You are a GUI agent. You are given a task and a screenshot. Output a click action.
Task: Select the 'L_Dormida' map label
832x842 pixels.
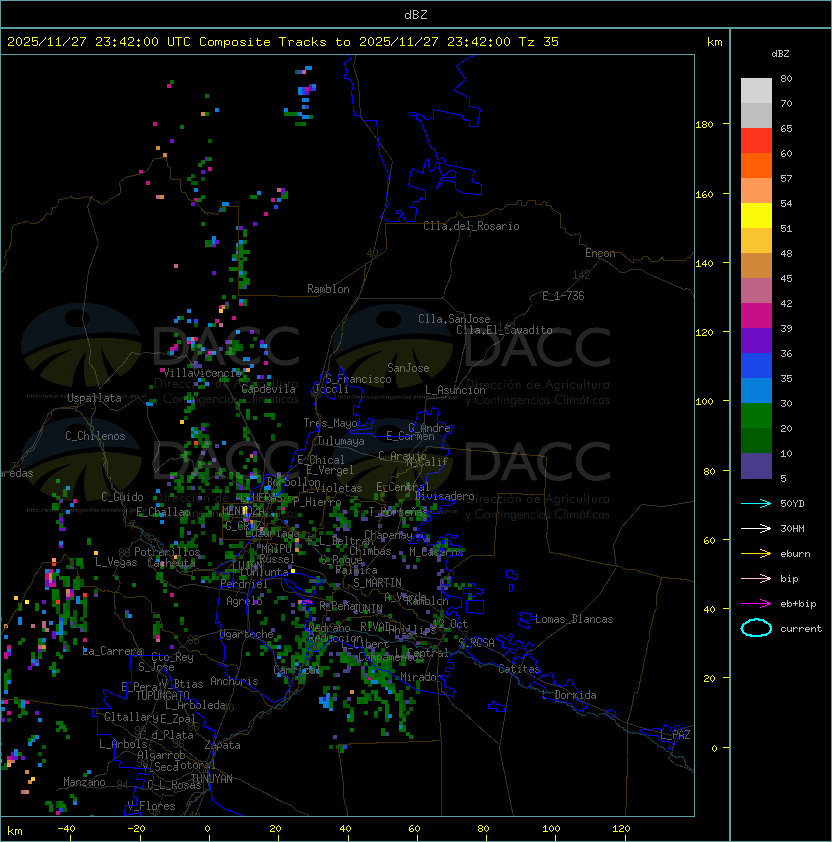point(569,695)
